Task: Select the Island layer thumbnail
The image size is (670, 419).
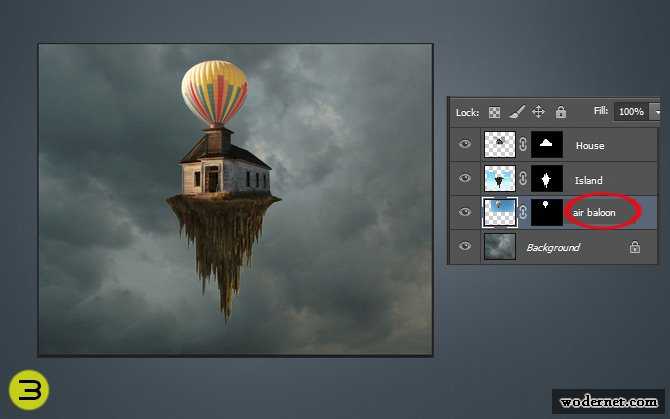Action: [x=499, y=180]
